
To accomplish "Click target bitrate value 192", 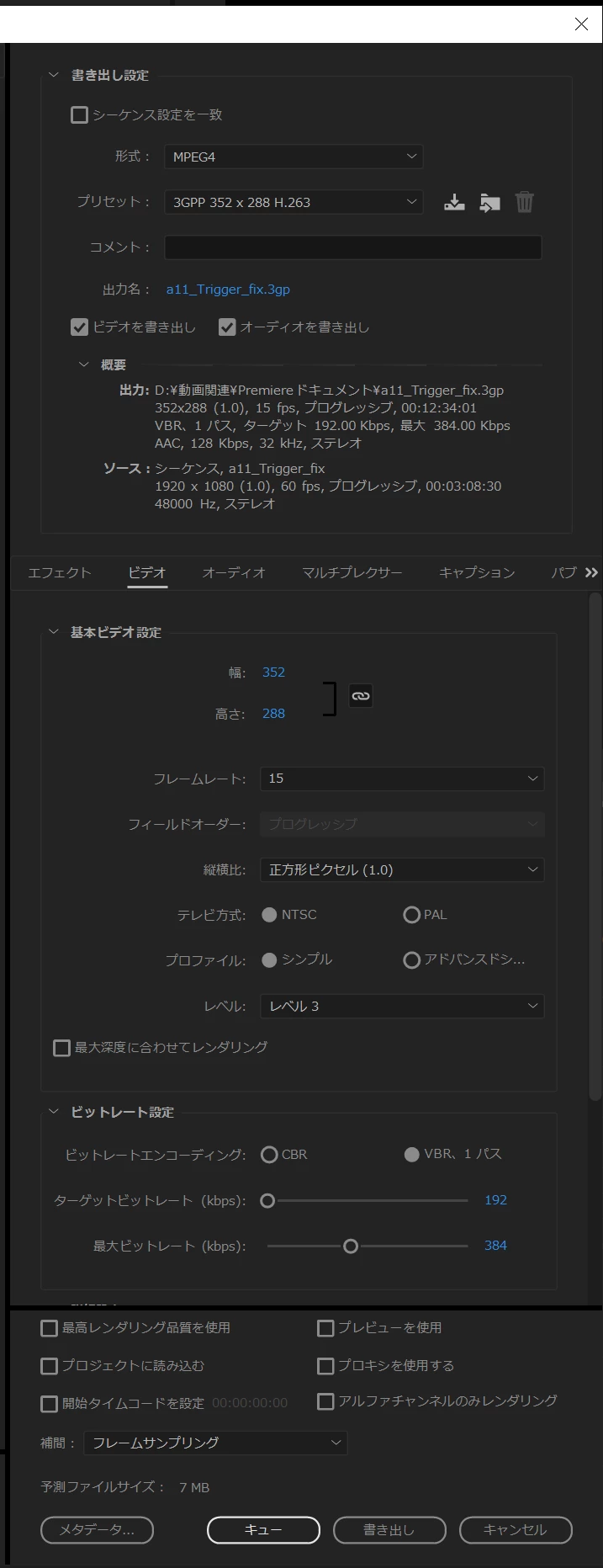I will [495, 1200].
